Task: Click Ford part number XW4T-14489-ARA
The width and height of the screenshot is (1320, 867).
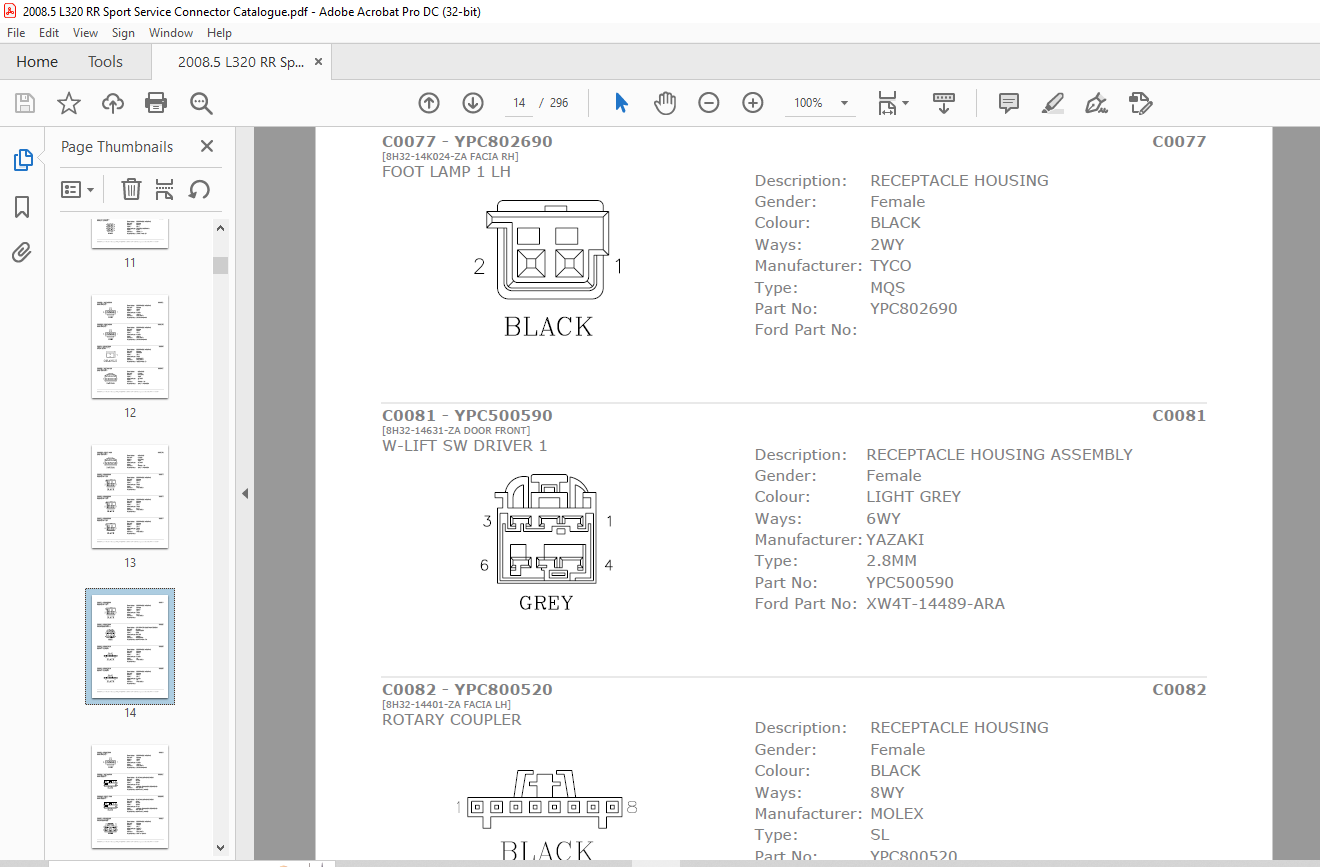Action: 936,604
